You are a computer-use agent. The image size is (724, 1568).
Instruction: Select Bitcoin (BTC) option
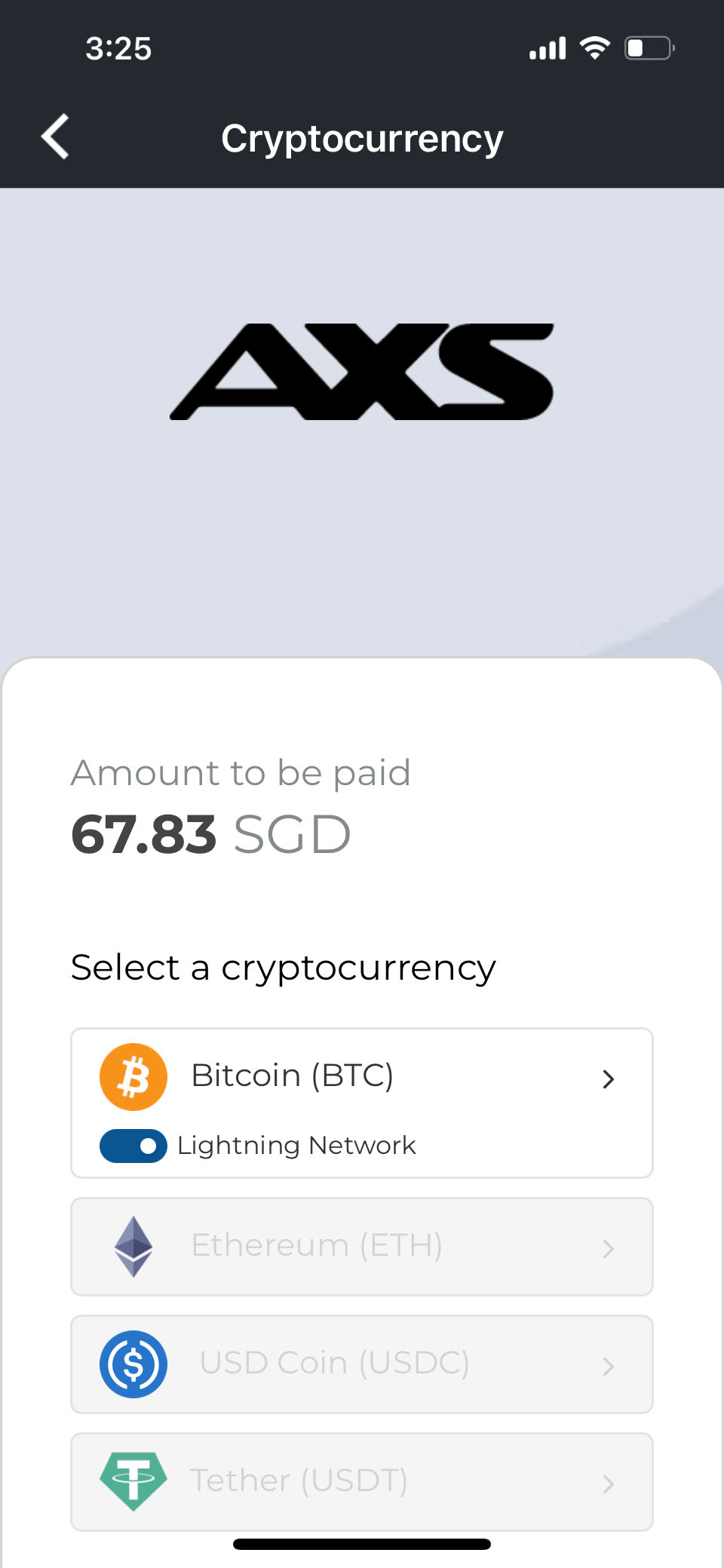(x=293, y=1076)
